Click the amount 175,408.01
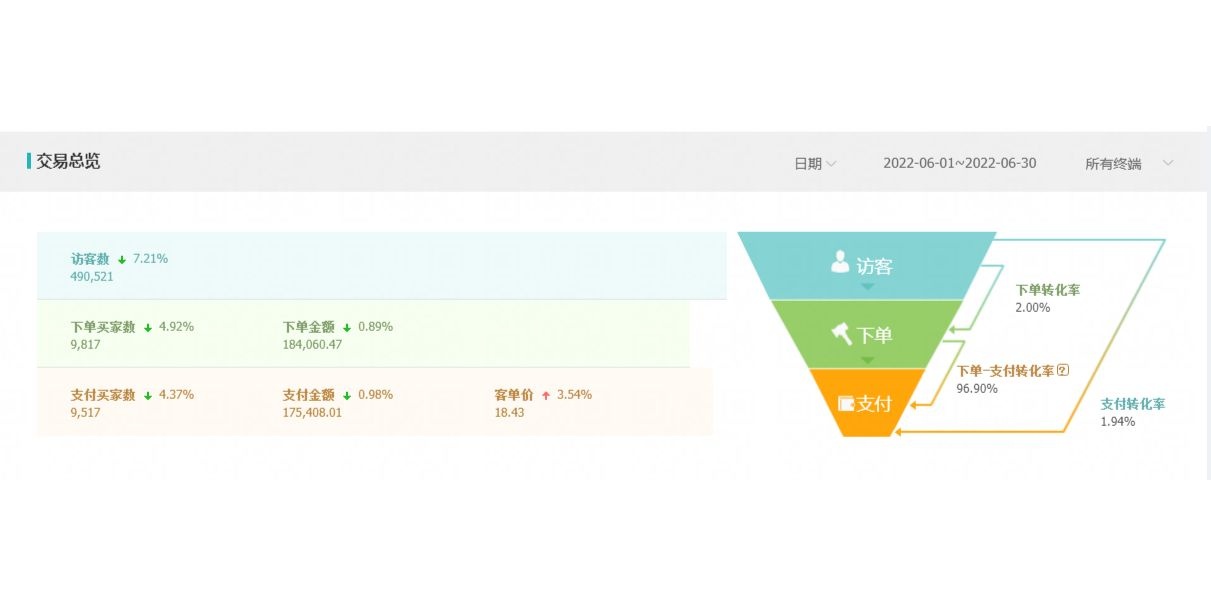Viewport: 1211px width, 605px height. click(x=313, y=412)
